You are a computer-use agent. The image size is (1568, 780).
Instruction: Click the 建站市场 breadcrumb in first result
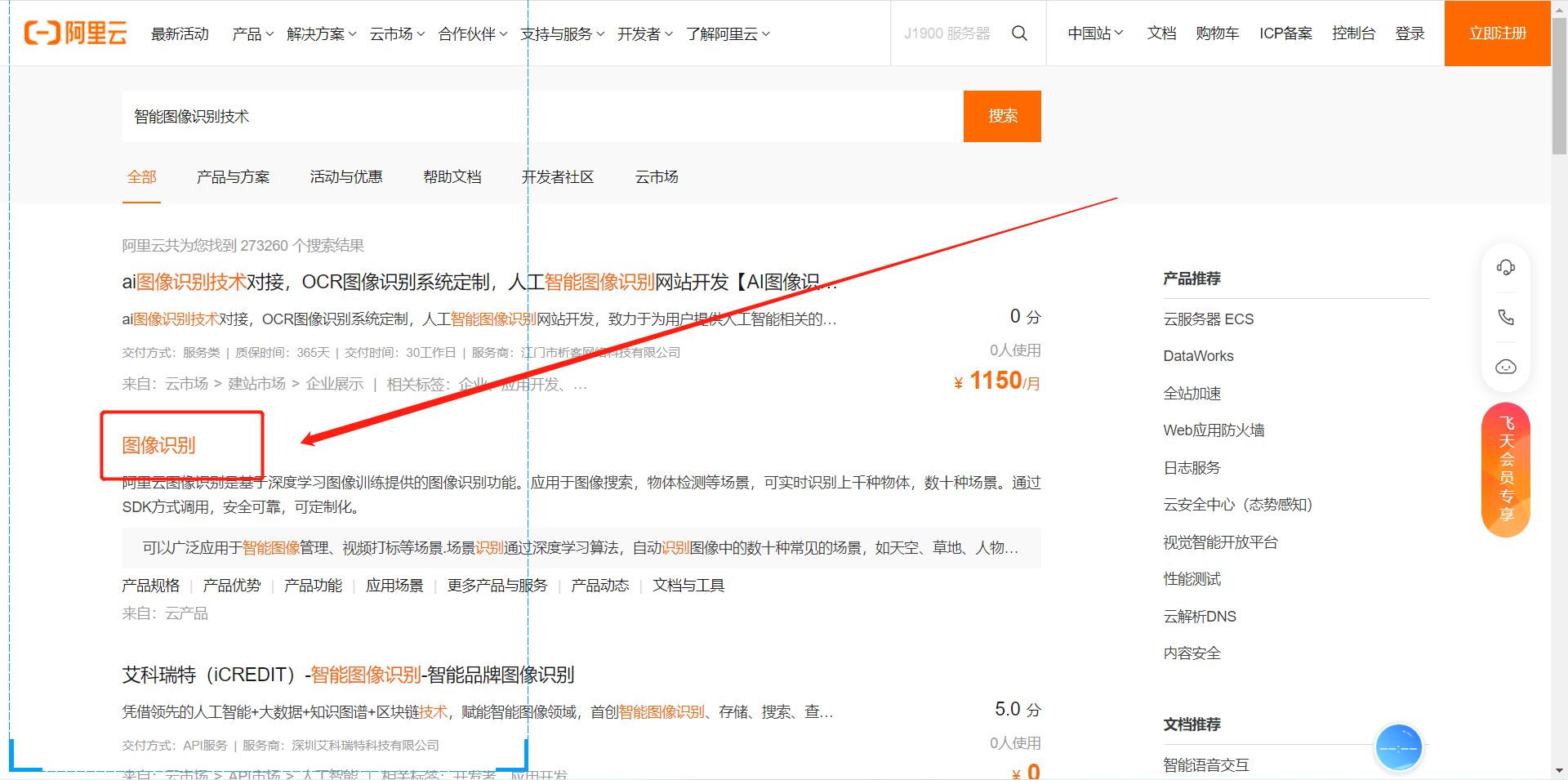(x=256, y=384)
